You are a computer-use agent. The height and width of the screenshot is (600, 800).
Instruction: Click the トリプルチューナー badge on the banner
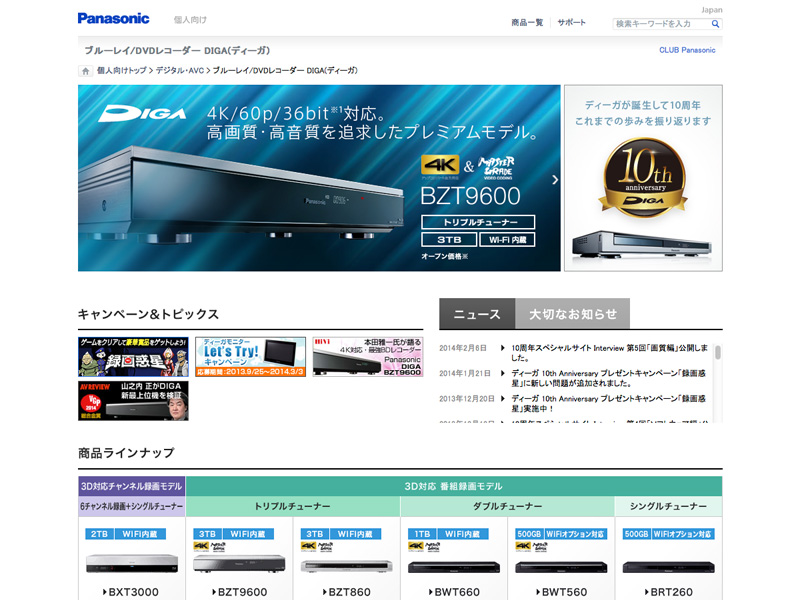coord(478,222)
